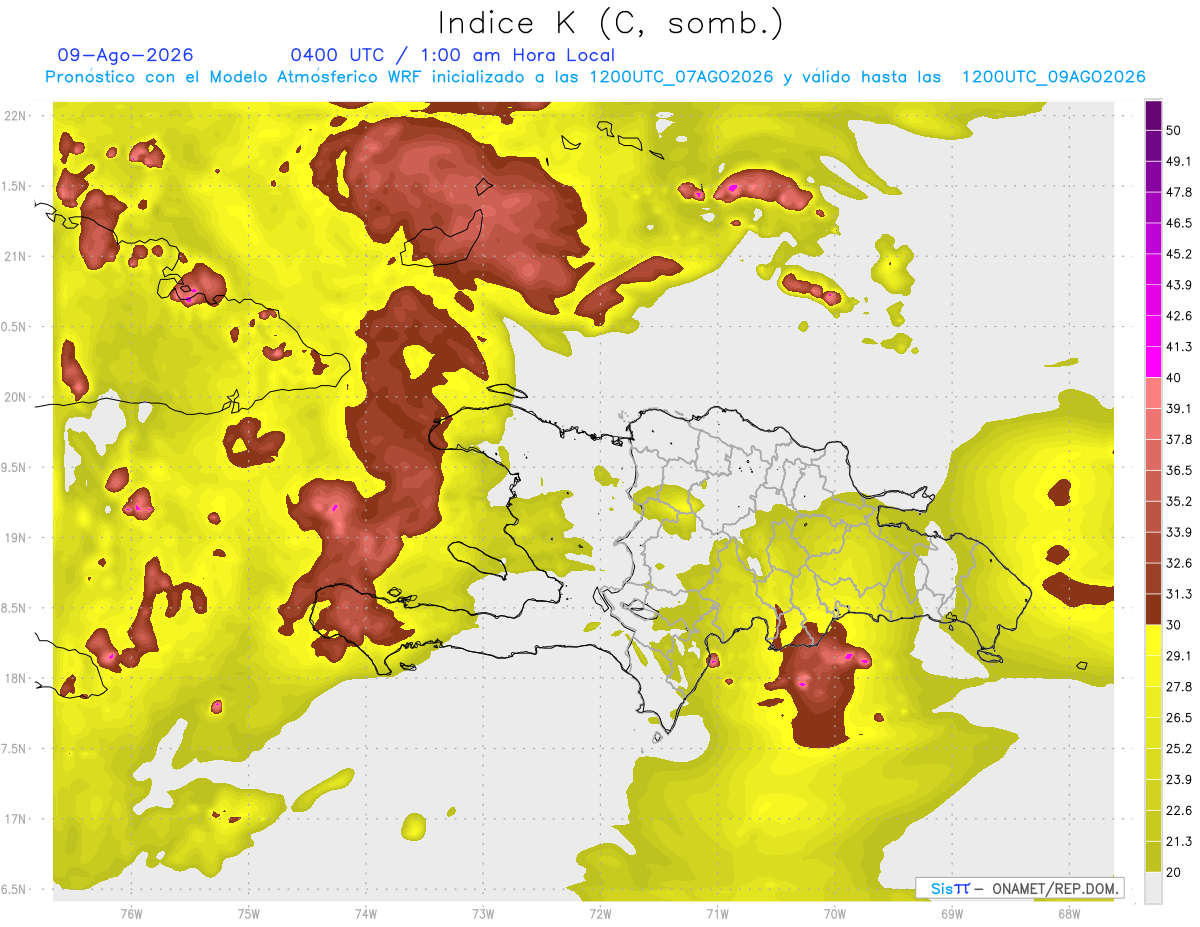Click the colorbar value '26.5'
1200x927 pixels.
point(1179,718)
